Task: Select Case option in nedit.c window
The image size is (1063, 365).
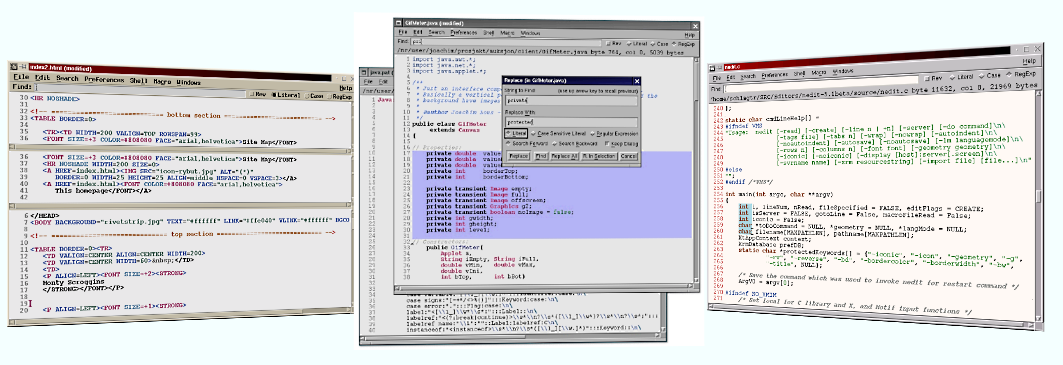Action: click(x=989, y=75)
